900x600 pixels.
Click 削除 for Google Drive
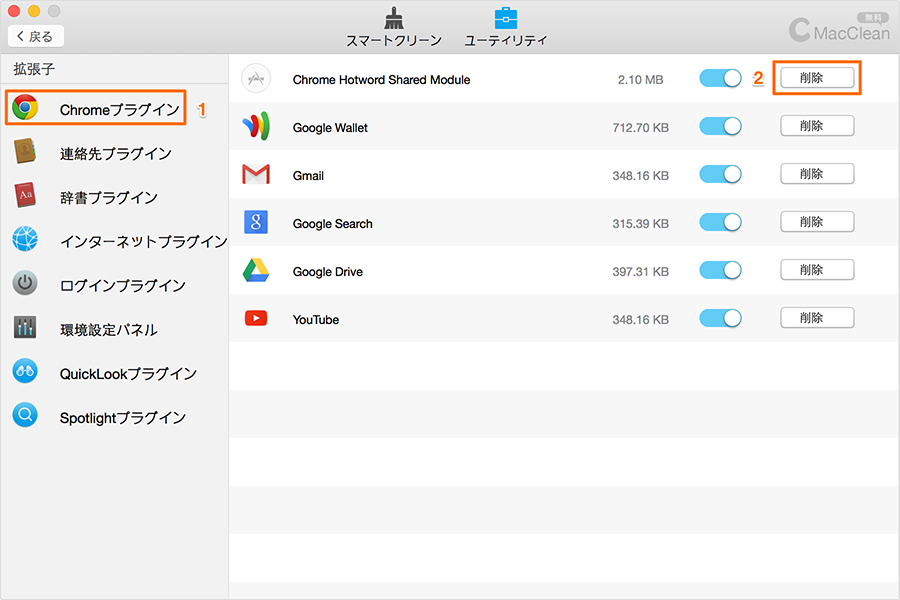point(817,269)
